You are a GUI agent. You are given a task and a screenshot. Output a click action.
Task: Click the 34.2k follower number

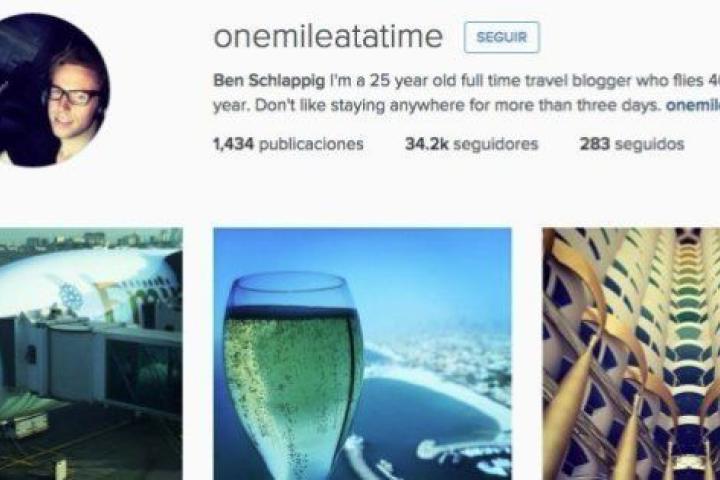click(427, 144)
